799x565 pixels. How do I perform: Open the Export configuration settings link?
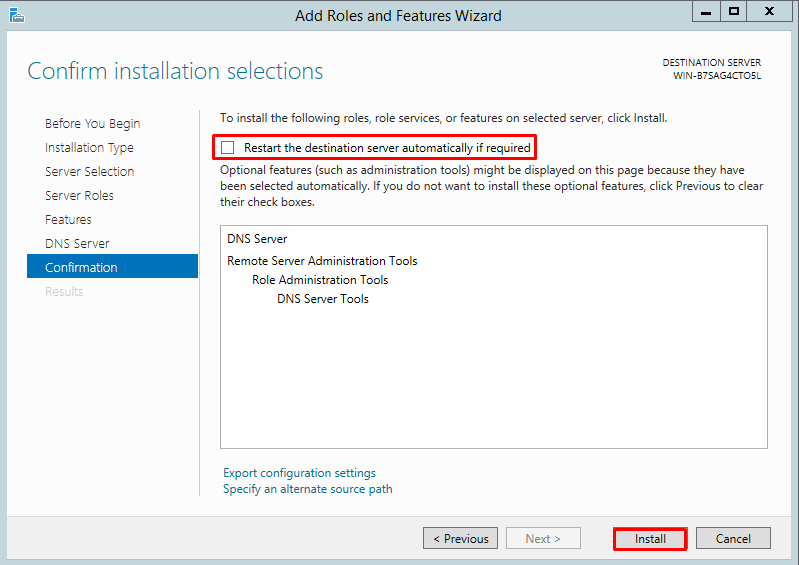tap(299, 473)
